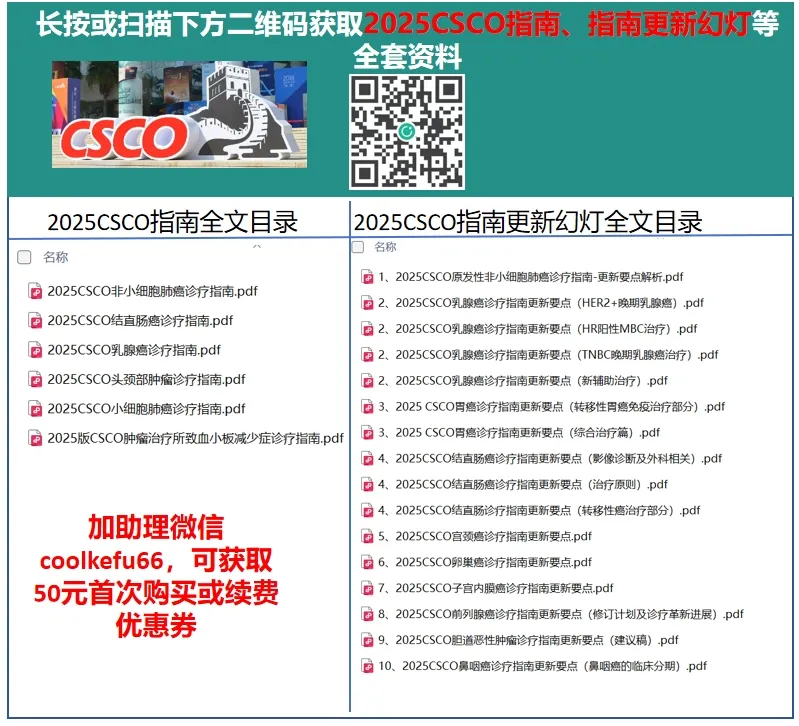Select text 鼻咽癌更新要点（鼻咽癌的临床分期）
This screenshot has height=726, width=799.
[542, 666]
